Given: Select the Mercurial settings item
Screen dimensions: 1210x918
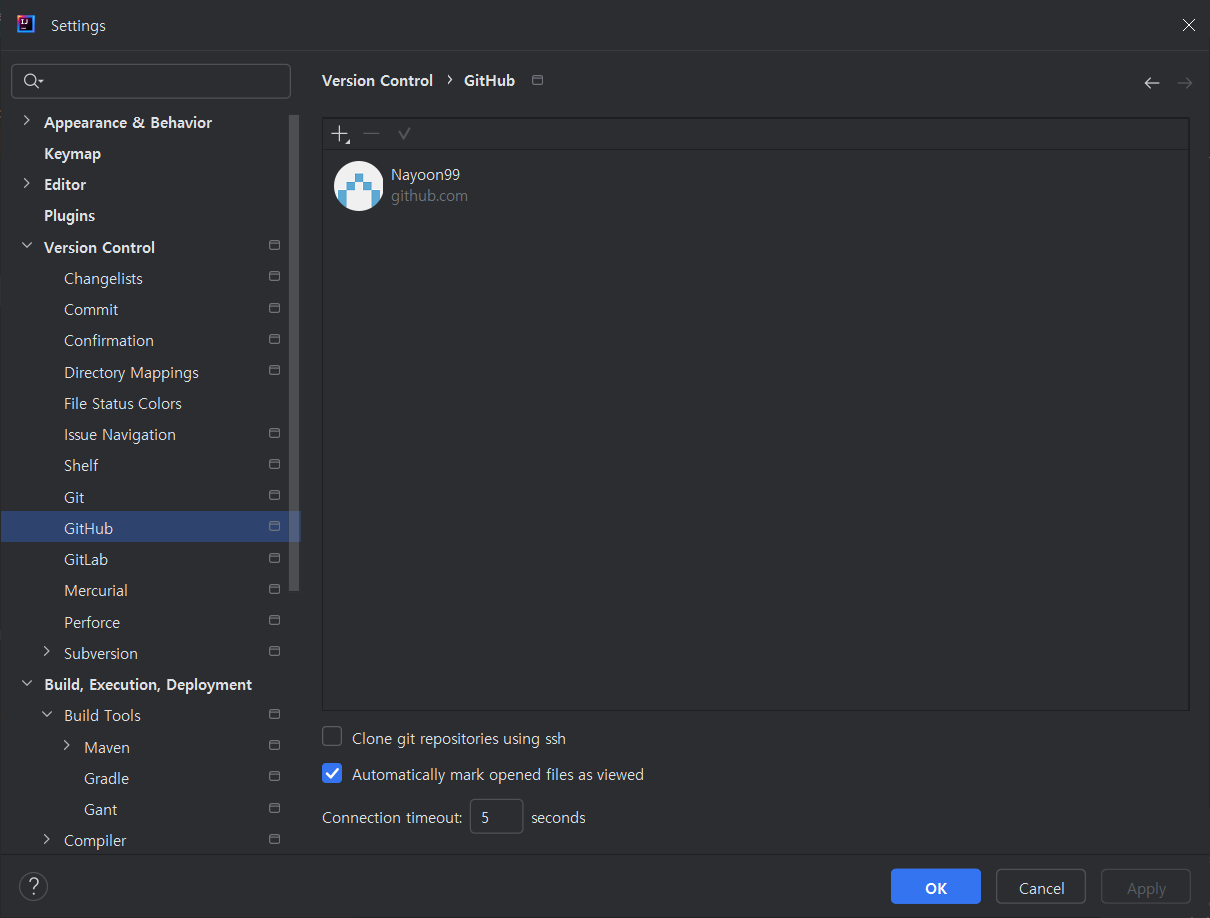Looking at the screenshot, I should (96, 591).
